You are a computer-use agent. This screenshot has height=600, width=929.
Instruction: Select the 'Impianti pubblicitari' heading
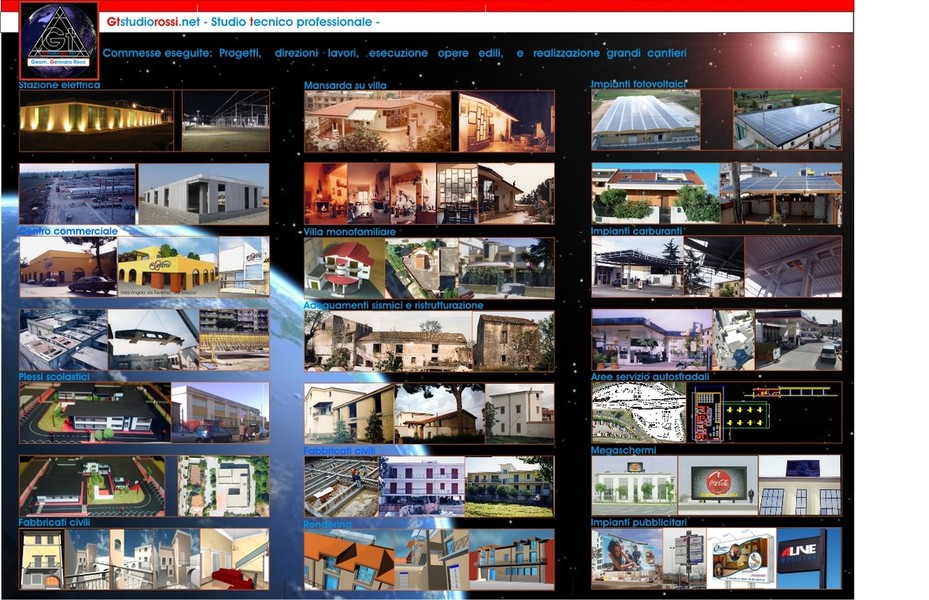point(639,523)
